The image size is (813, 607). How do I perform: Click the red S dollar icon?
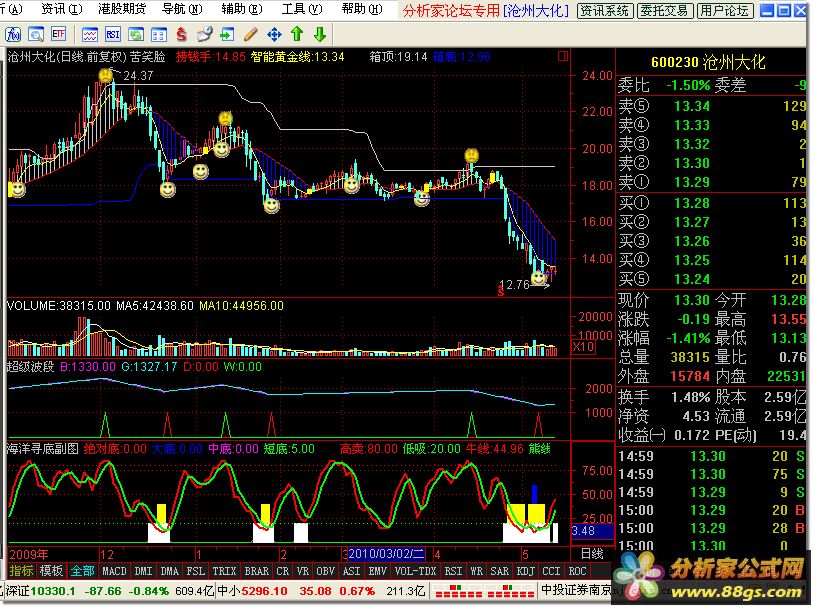(x=181, y=35)
